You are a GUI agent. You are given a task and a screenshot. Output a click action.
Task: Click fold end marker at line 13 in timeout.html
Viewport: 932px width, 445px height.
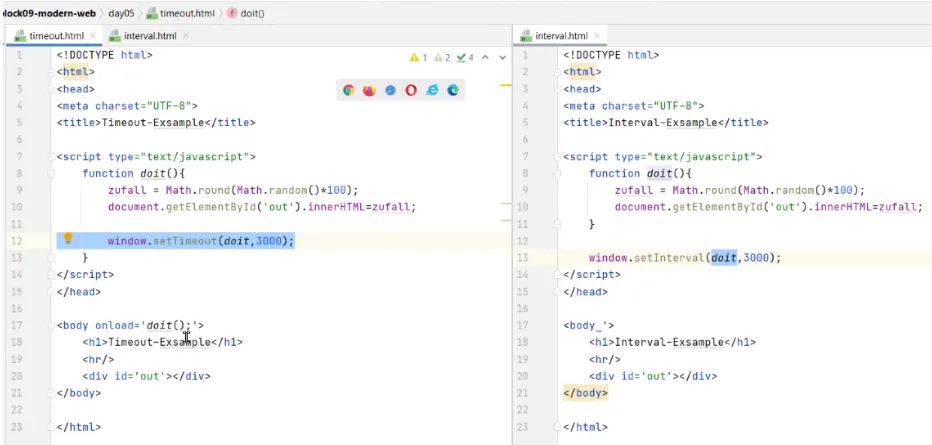(51, 258)
